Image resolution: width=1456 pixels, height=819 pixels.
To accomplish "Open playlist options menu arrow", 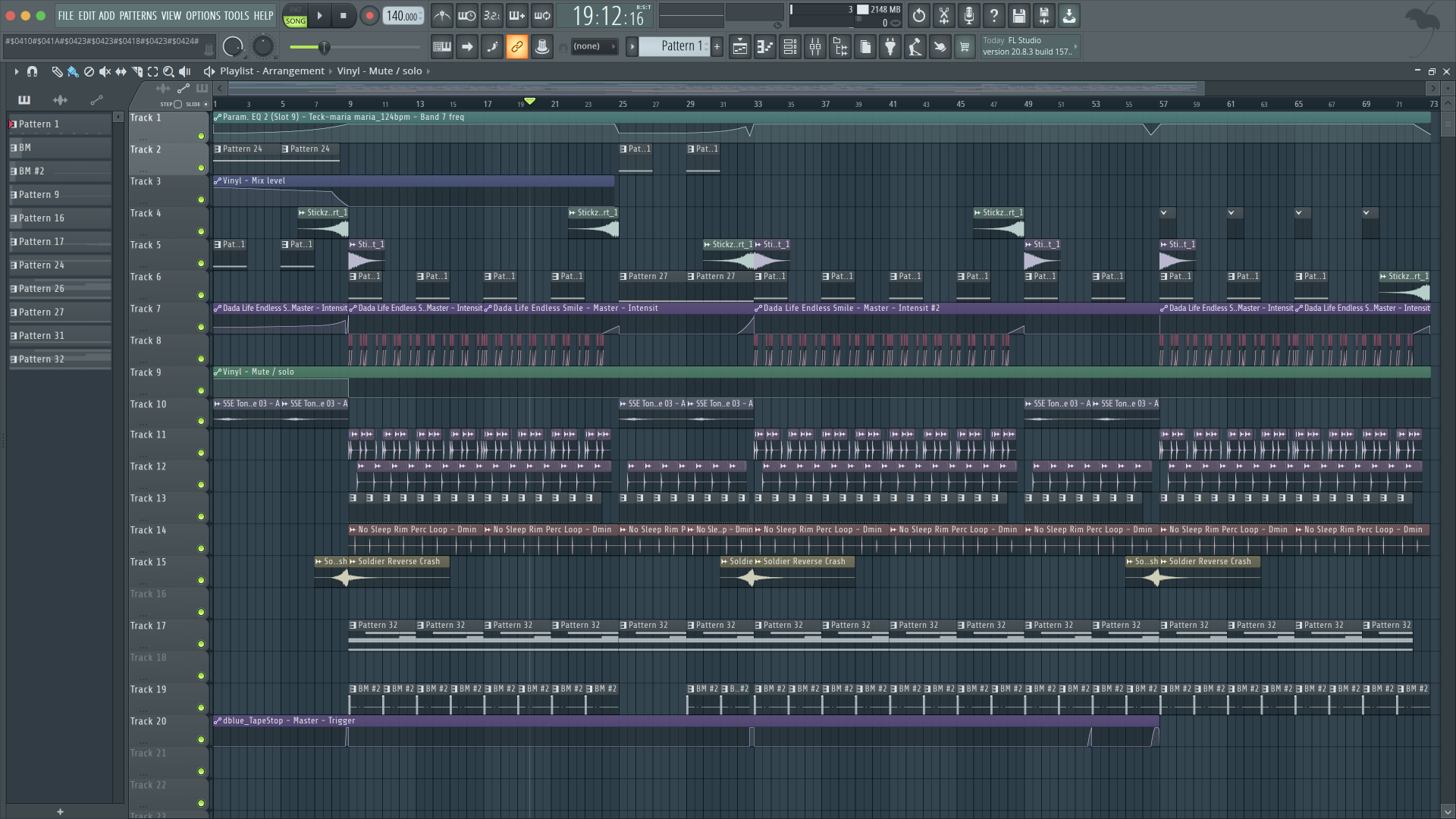I will 16,71.
